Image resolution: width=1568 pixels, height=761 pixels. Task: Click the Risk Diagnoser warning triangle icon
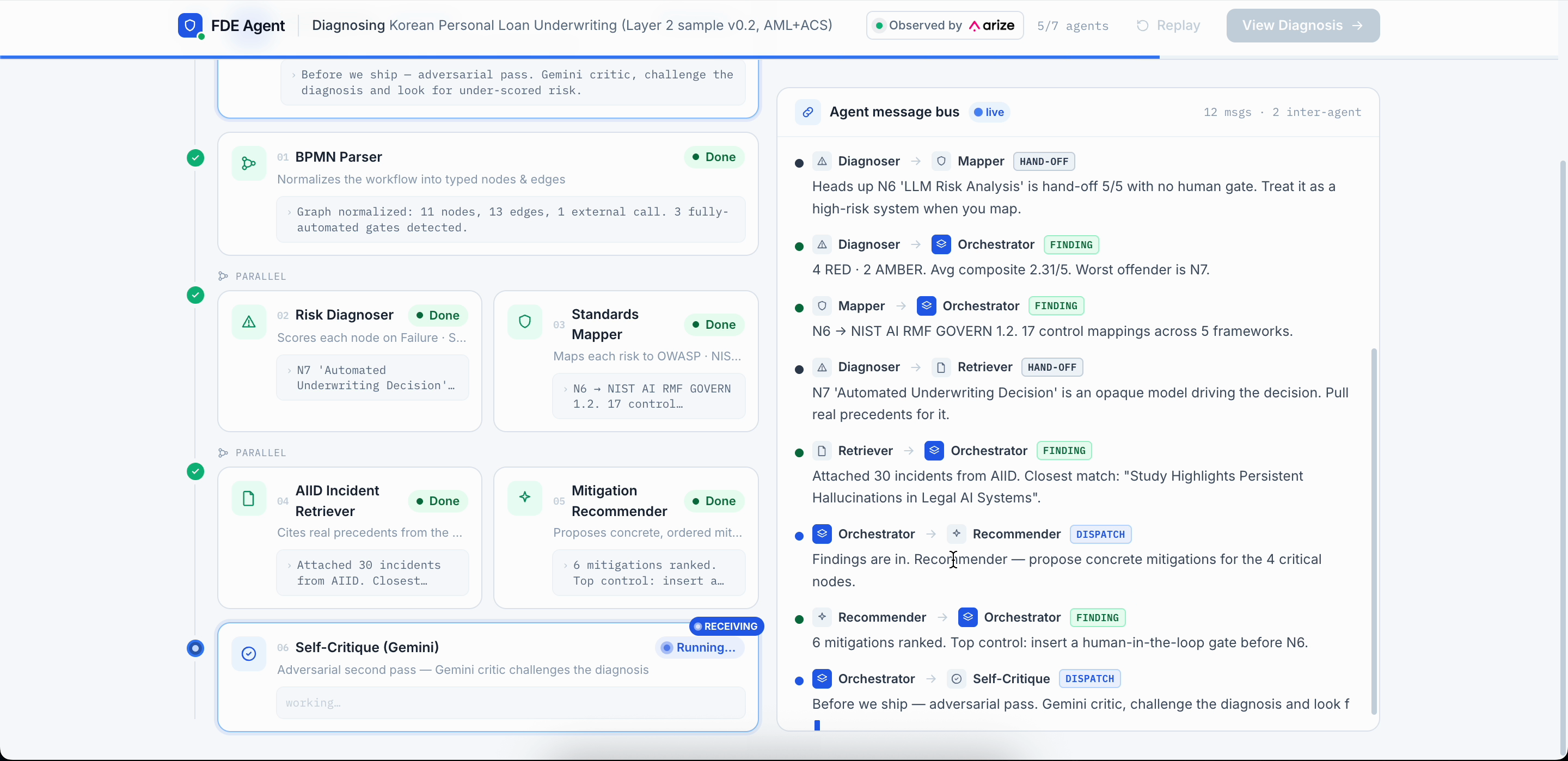tap(248, 322)
